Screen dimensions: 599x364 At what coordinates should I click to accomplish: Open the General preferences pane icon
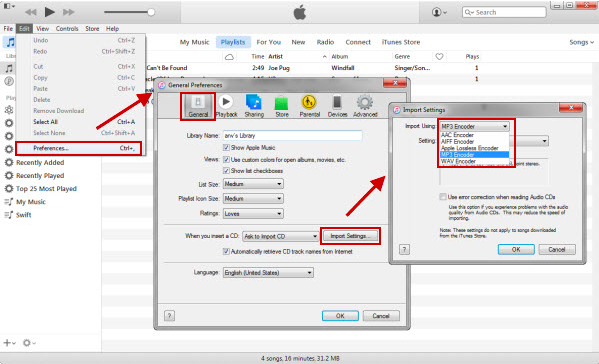[x=198, y=106]
